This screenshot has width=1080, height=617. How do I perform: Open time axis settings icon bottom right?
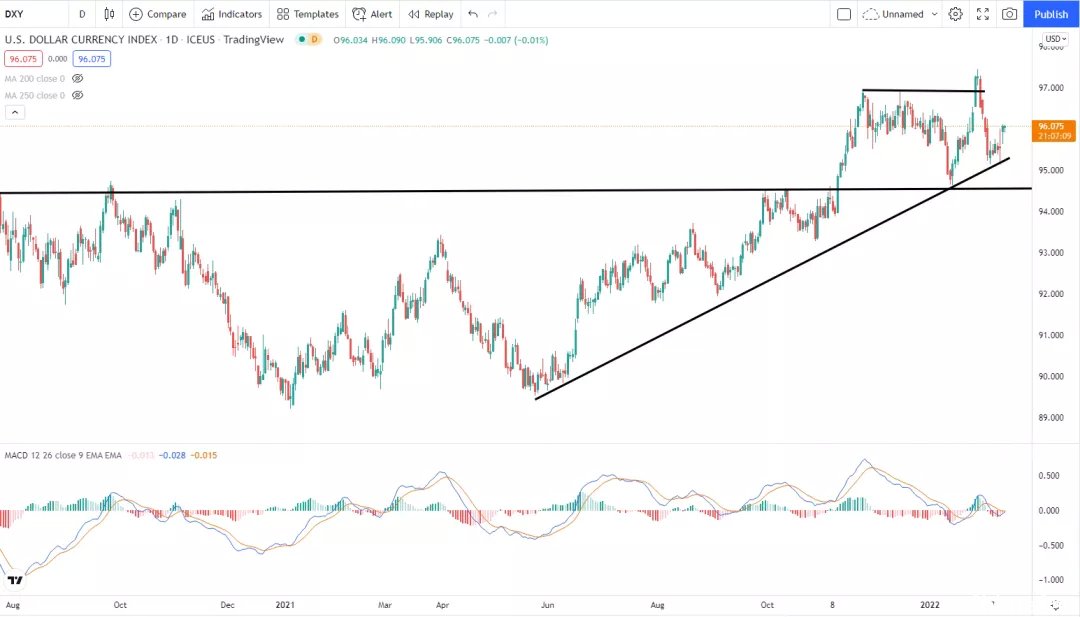1056,605
